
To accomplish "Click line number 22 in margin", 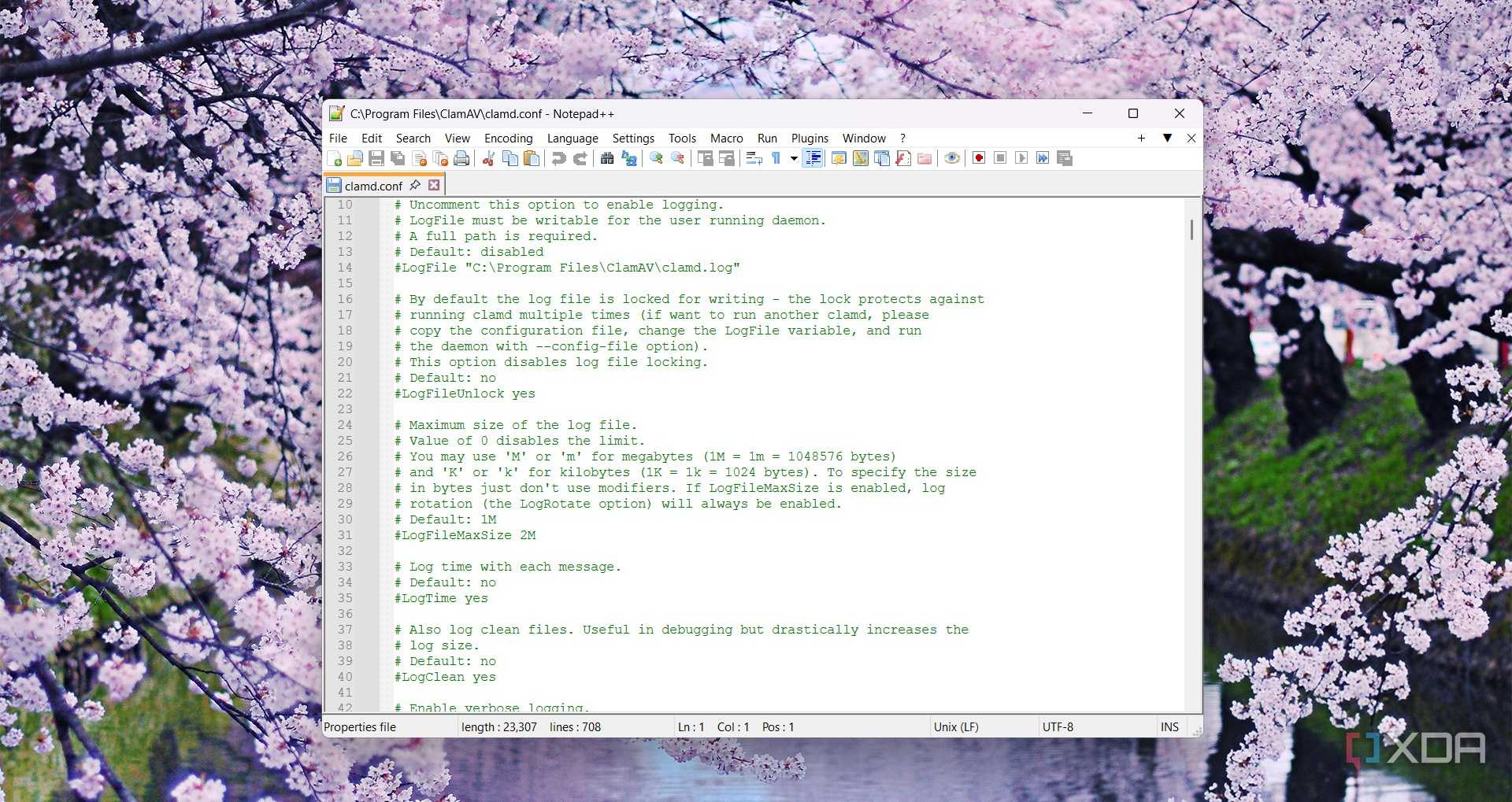I will (345, 394).
